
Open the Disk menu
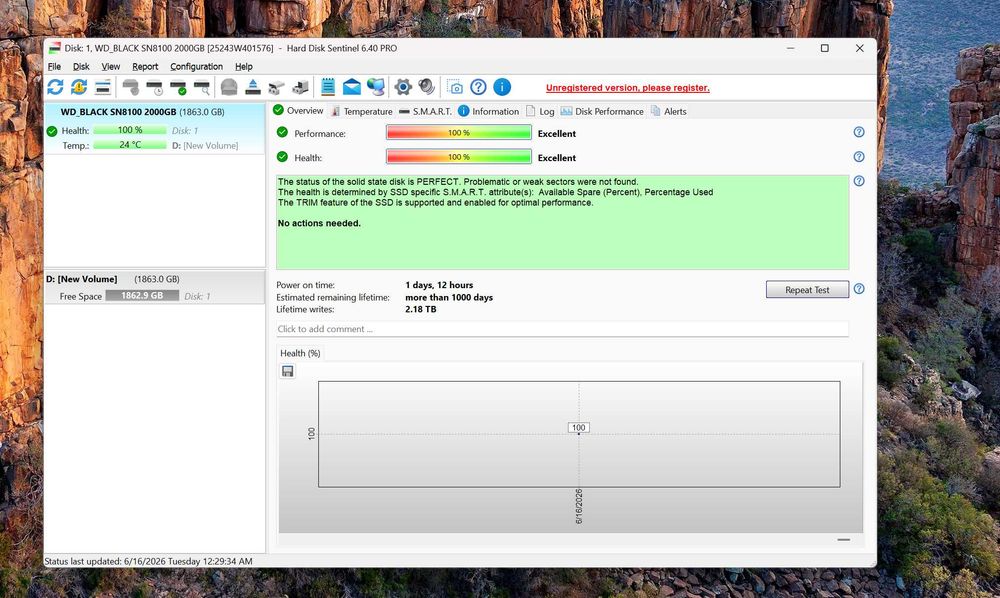point(81,66)
